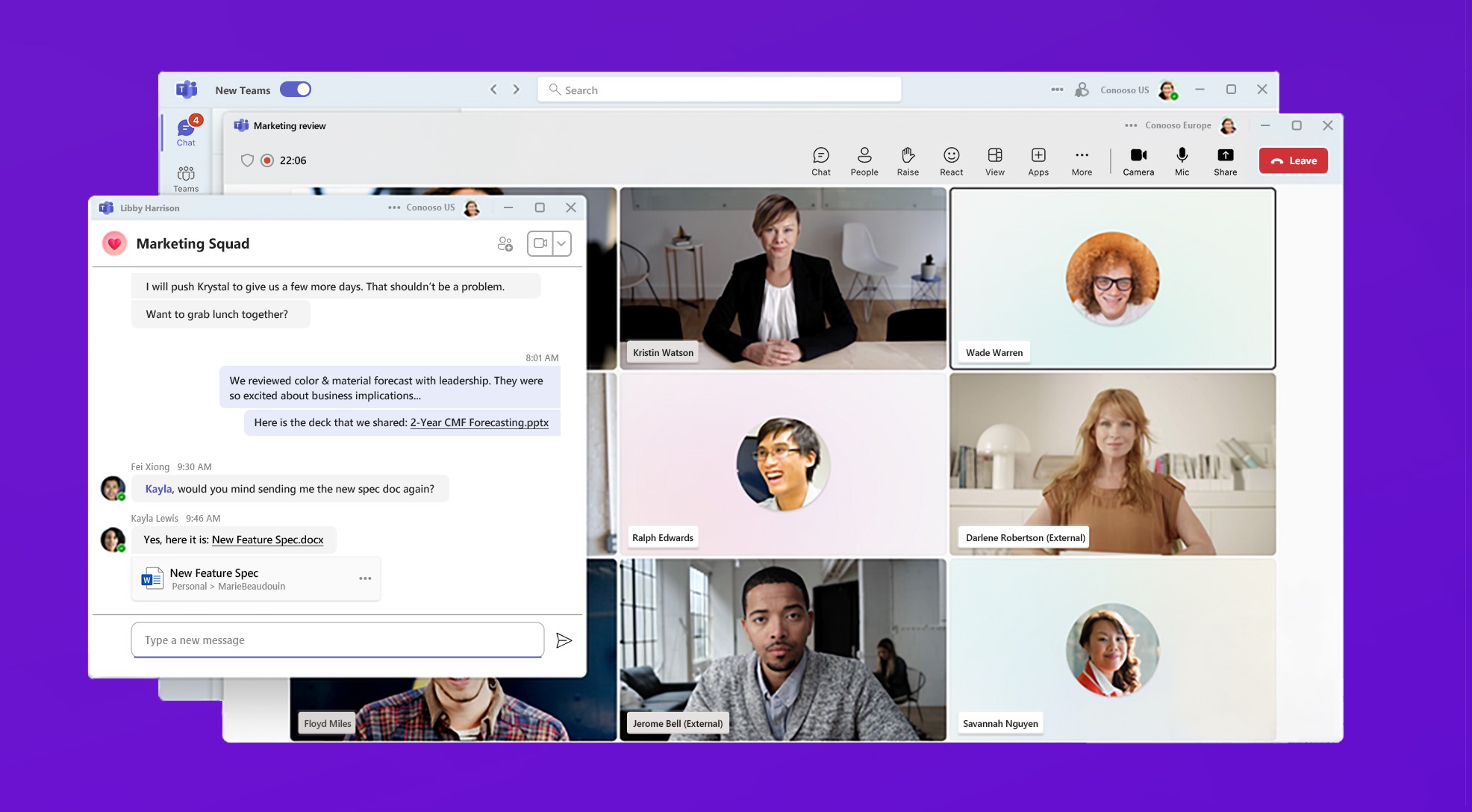This screenshot has width=1472, height=812.
Task: Raise your hand in the meeting
Action: (x=908, y=161)
